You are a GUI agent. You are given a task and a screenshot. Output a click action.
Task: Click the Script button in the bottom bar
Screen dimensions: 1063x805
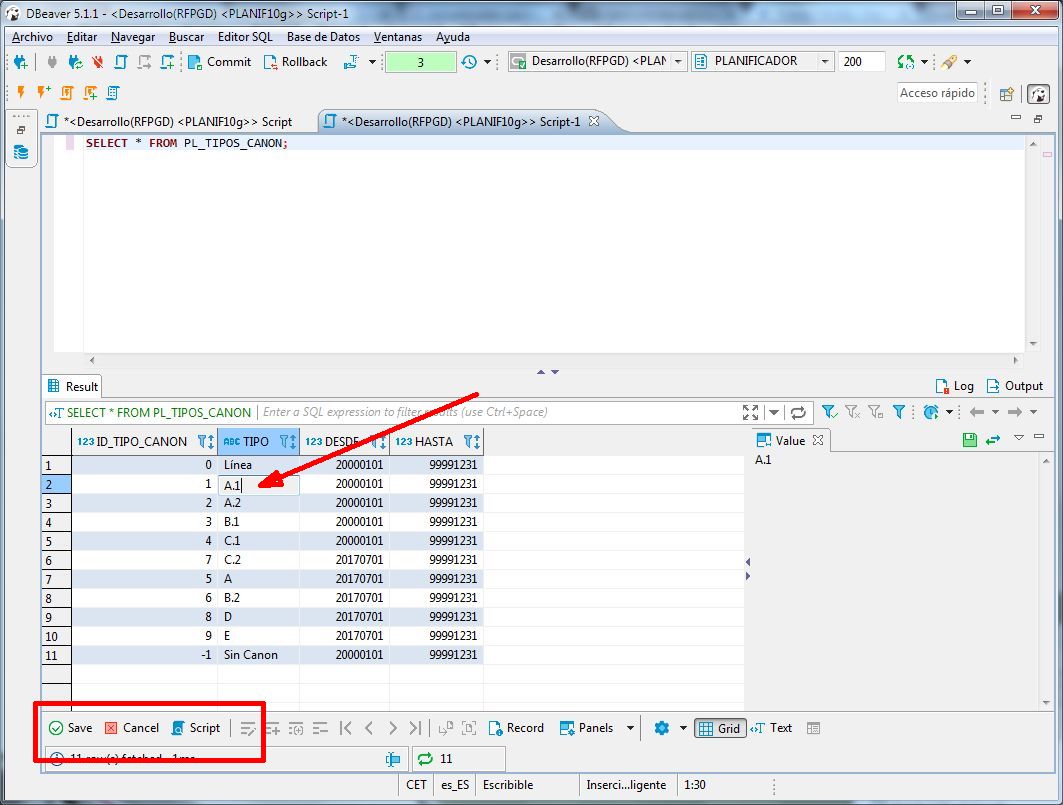[x=197, y=728]
